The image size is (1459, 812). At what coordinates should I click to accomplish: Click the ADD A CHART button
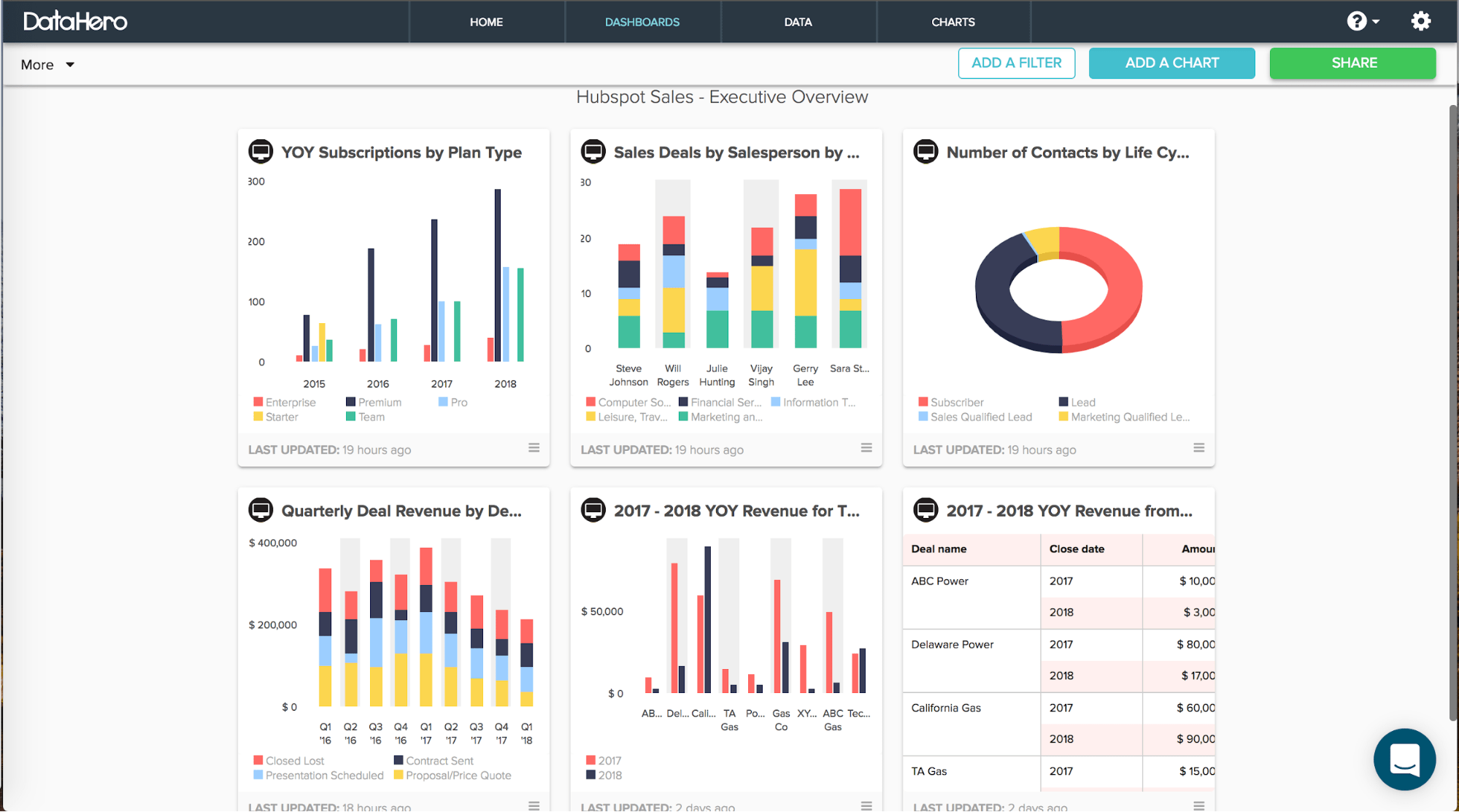[1171, 63]
